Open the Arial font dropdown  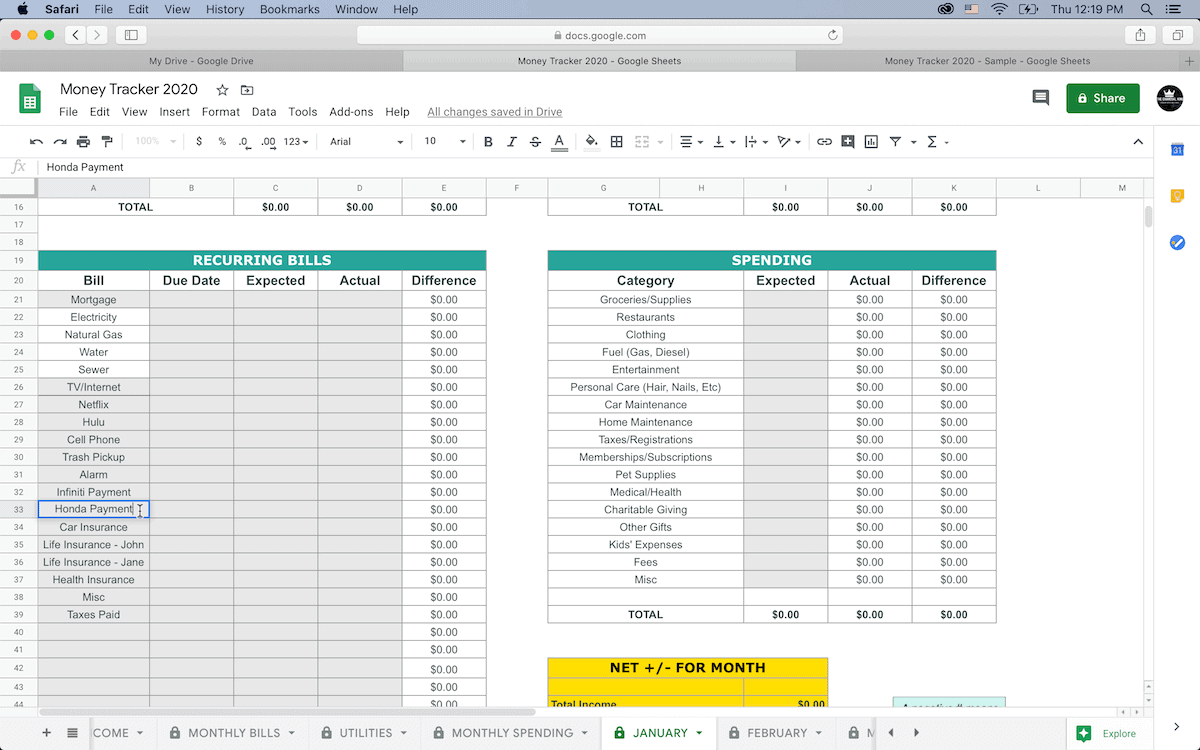pos(367,142)
